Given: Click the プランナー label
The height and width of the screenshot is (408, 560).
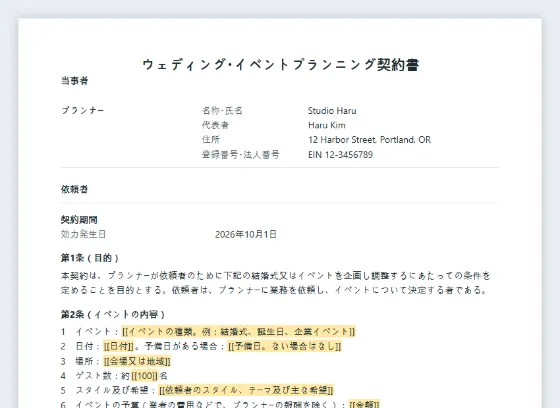Looking at the screenshot, I should (83, 110).
